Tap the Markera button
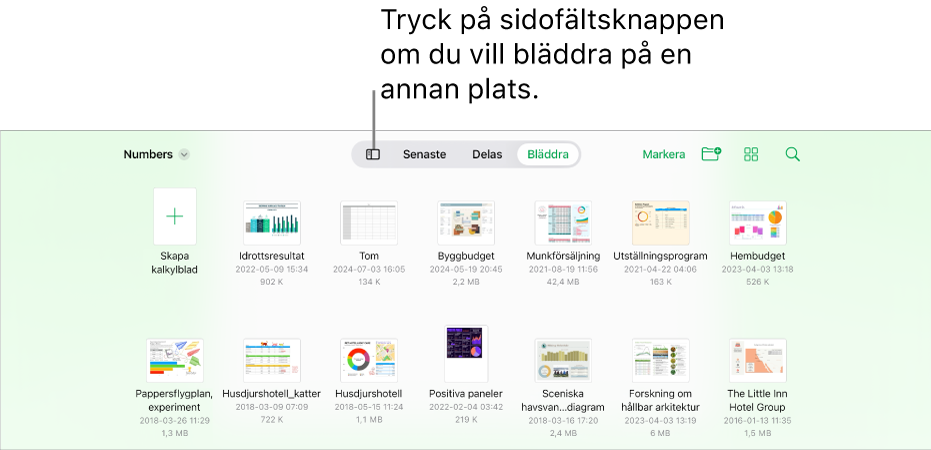The height and width of the screenshot is (450, 931). coord(664,154)
